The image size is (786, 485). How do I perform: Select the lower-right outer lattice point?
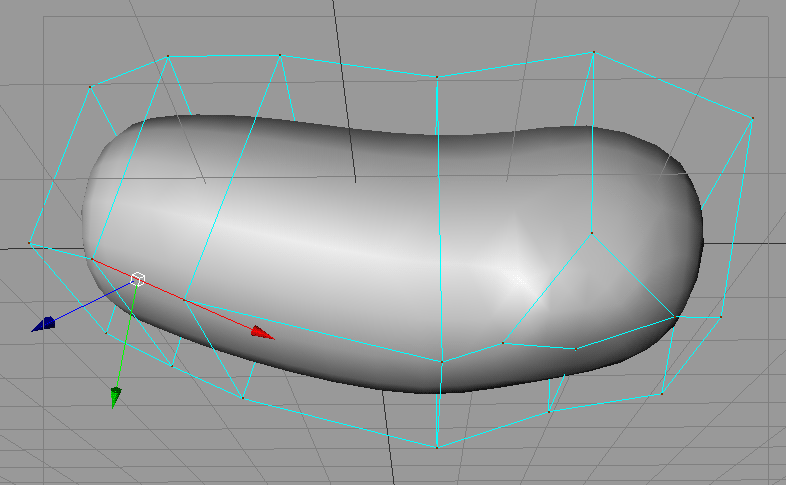721,318
